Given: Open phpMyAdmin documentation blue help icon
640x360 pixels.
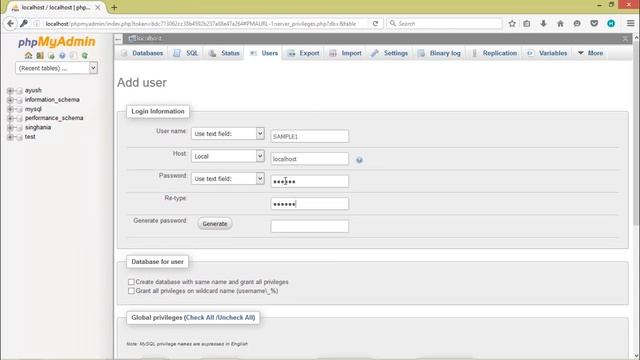Looking at the screenshot, I should (x=62, y=56).
